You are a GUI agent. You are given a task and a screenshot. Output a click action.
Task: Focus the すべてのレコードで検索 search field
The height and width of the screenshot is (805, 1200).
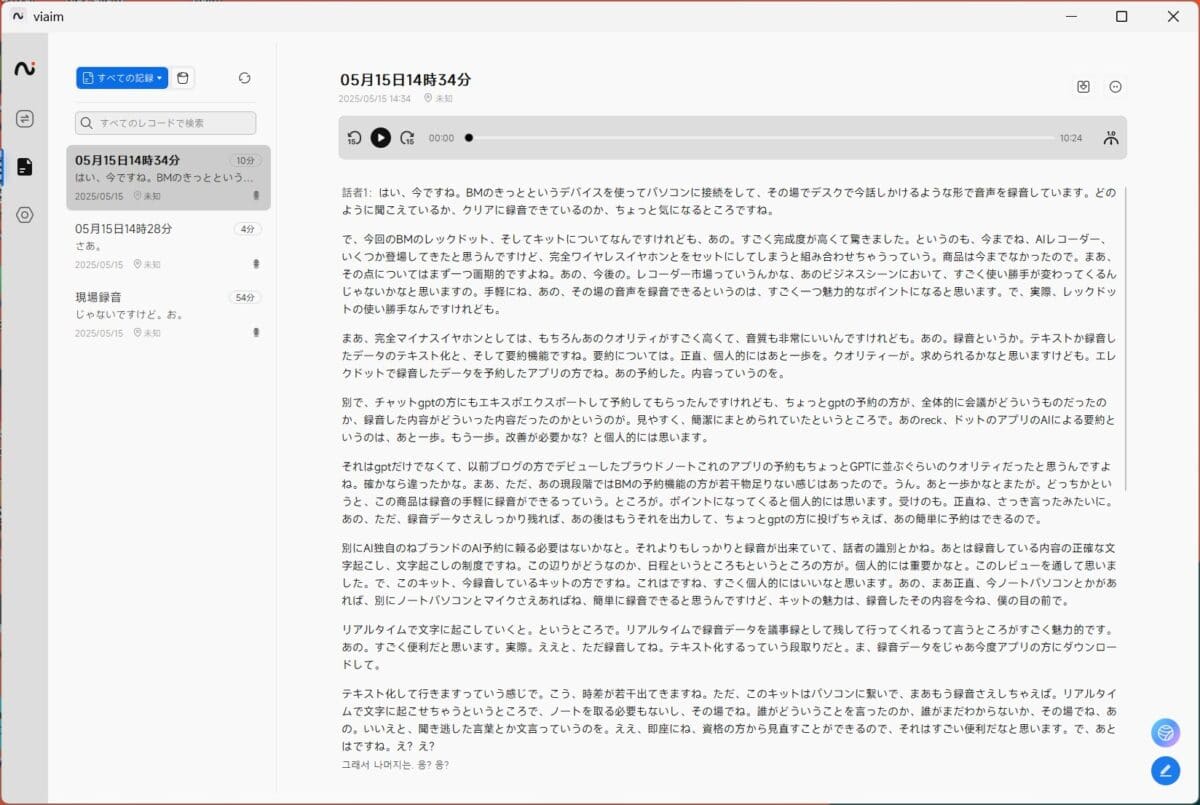tap(166, 123)
